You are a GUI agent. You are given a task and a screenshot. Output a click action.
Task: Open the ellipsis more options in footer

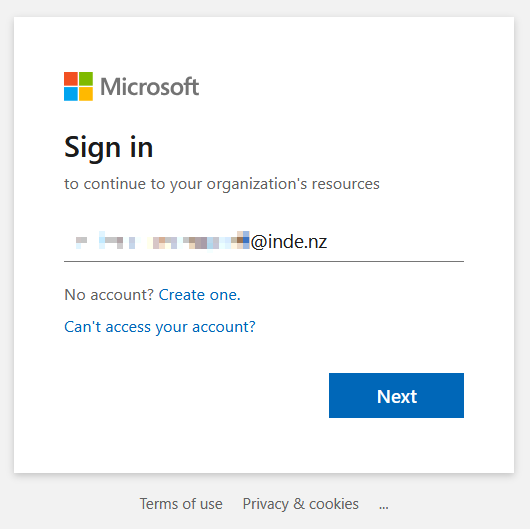point(384,506)
